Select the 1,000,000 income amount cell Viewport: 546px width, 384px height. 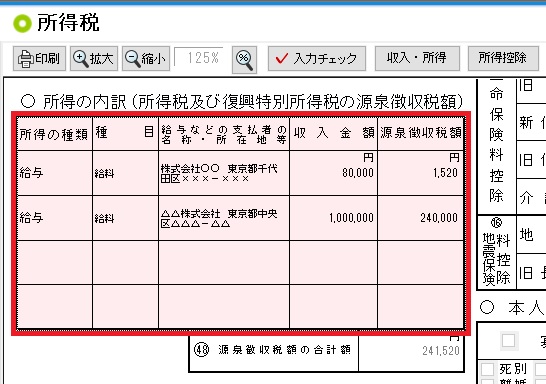pos(333,218)
